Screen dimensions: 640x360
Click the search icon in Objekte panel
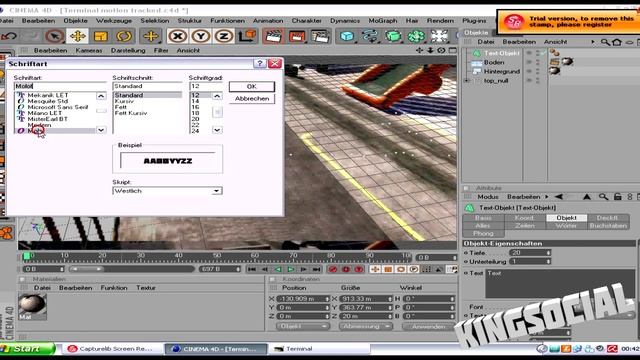point(605,42)
